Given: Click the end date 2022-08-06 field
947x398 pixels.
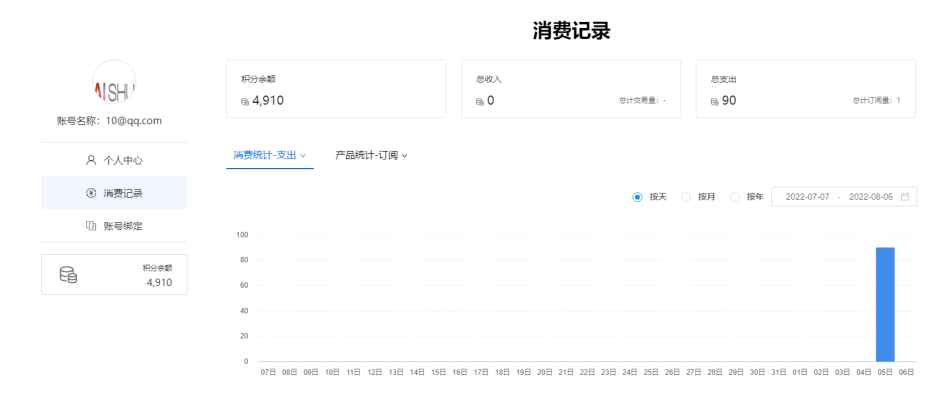Looking at the screenshot, I should [x=871, y=197].
